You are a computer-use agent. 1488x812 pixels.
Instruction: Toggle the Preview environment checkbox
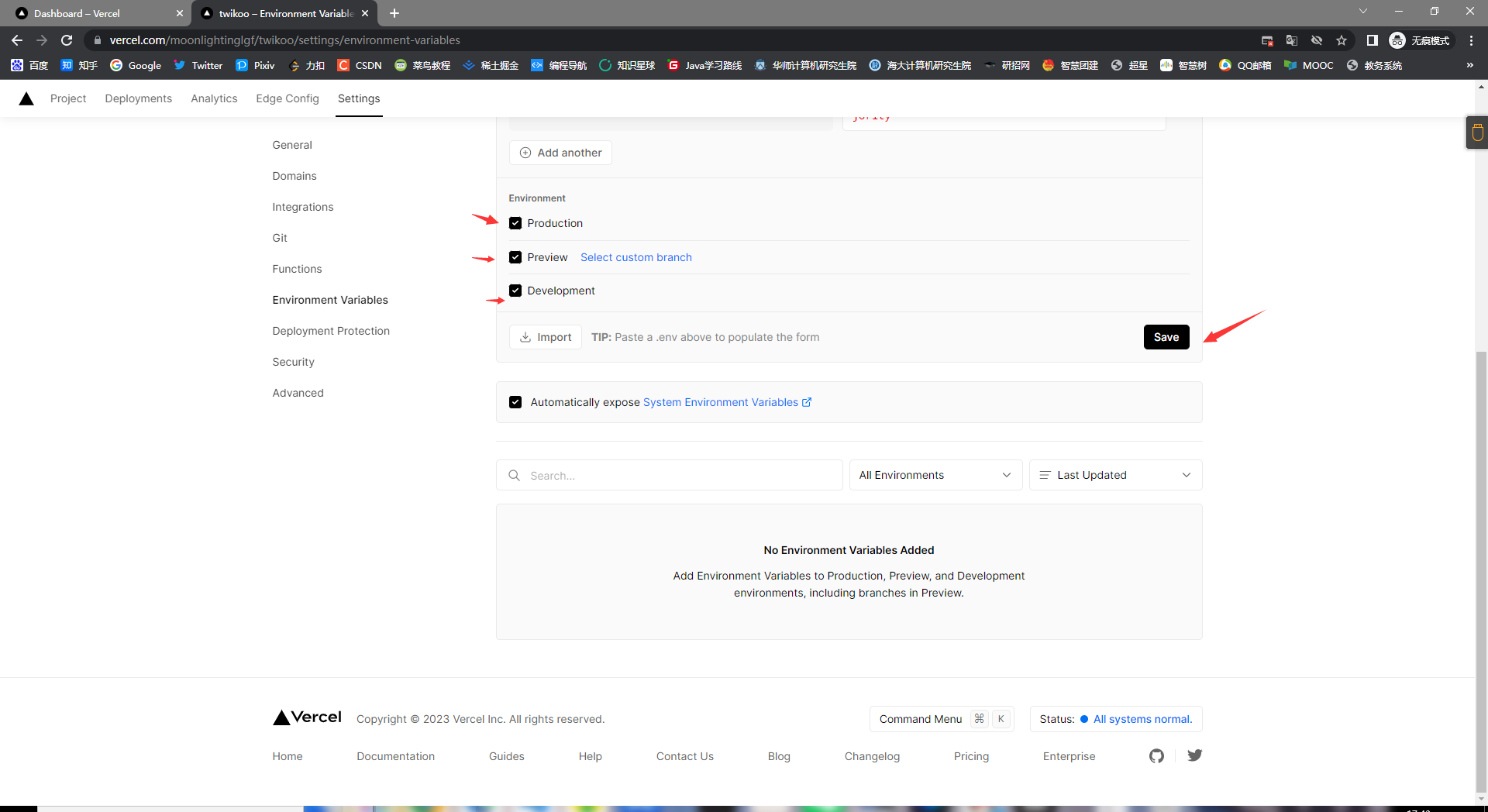[x=515, y=257]
